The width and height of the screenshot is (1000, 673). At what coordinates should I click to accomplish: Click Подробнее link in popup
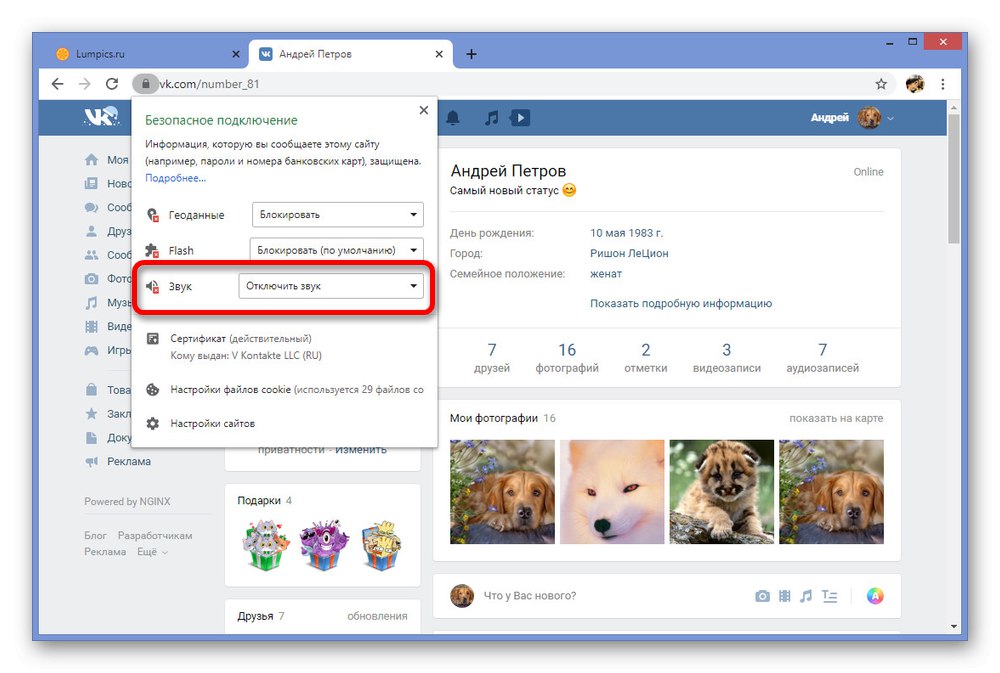click(x=175, y=178)
